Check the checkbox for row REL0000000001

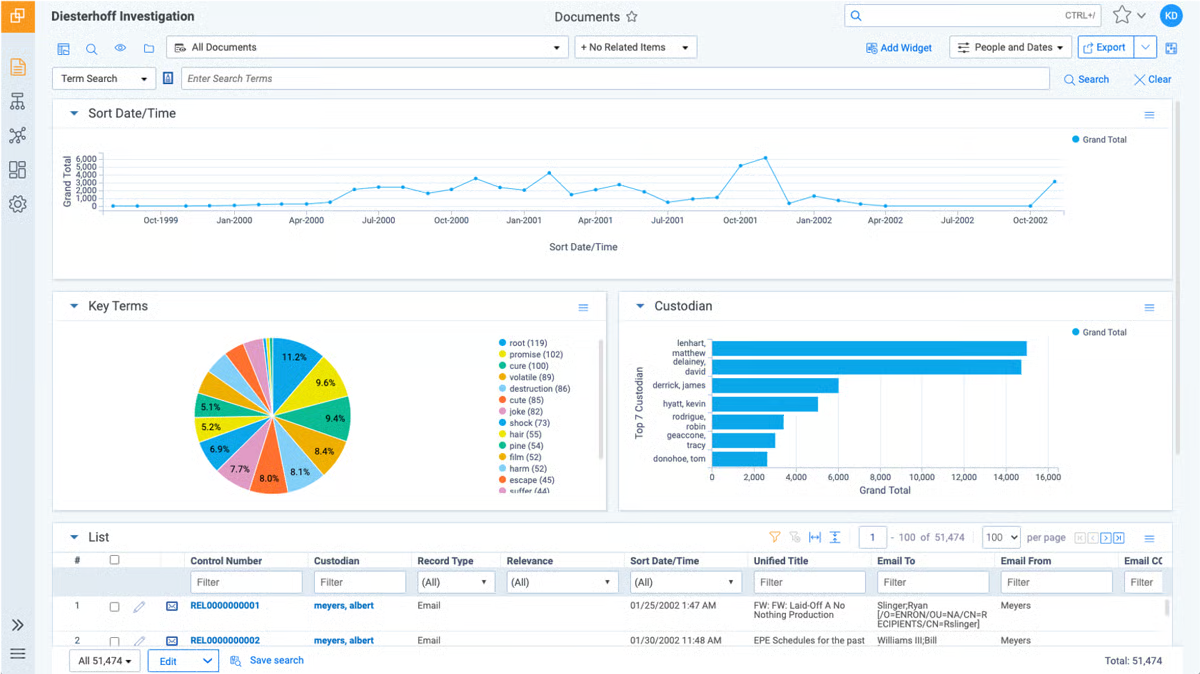(x=114, y=607)
